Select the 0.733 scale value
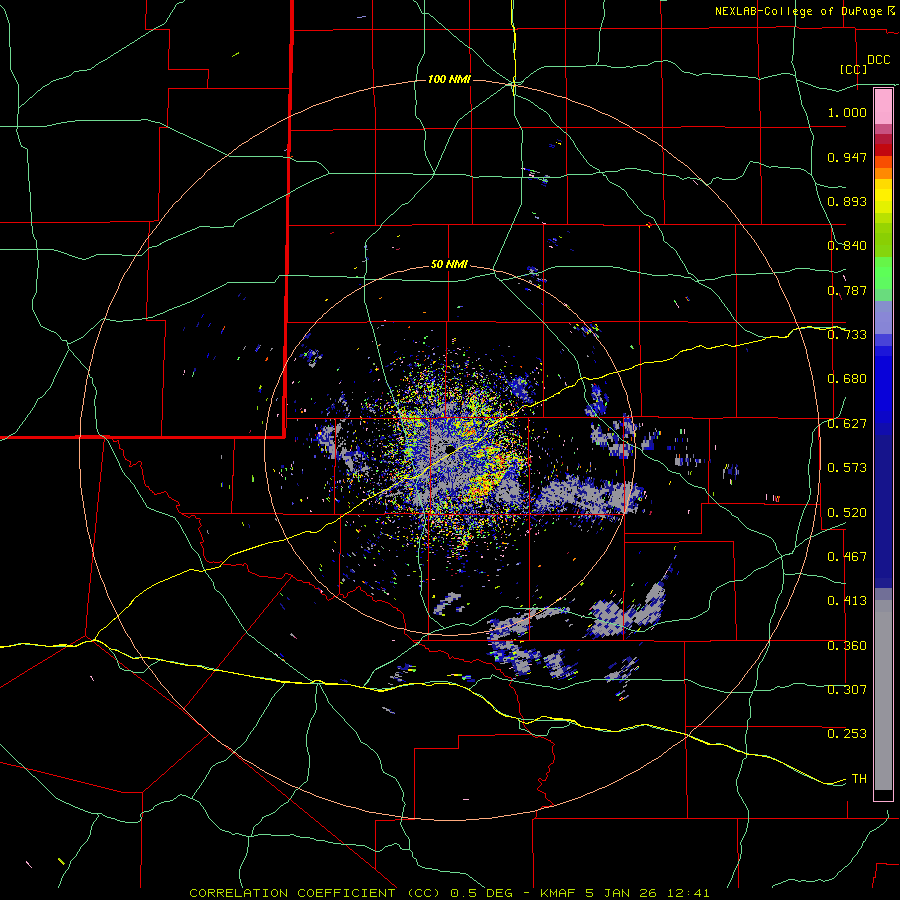The width and height of the screenshot is (900, 900). point(847,335)
